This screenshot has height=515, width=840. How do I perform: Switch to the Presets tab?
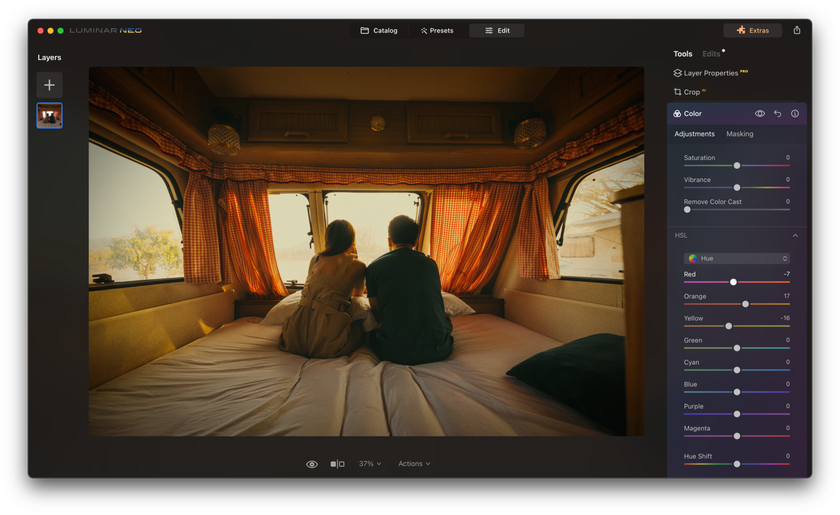click(x=437, y=31)
